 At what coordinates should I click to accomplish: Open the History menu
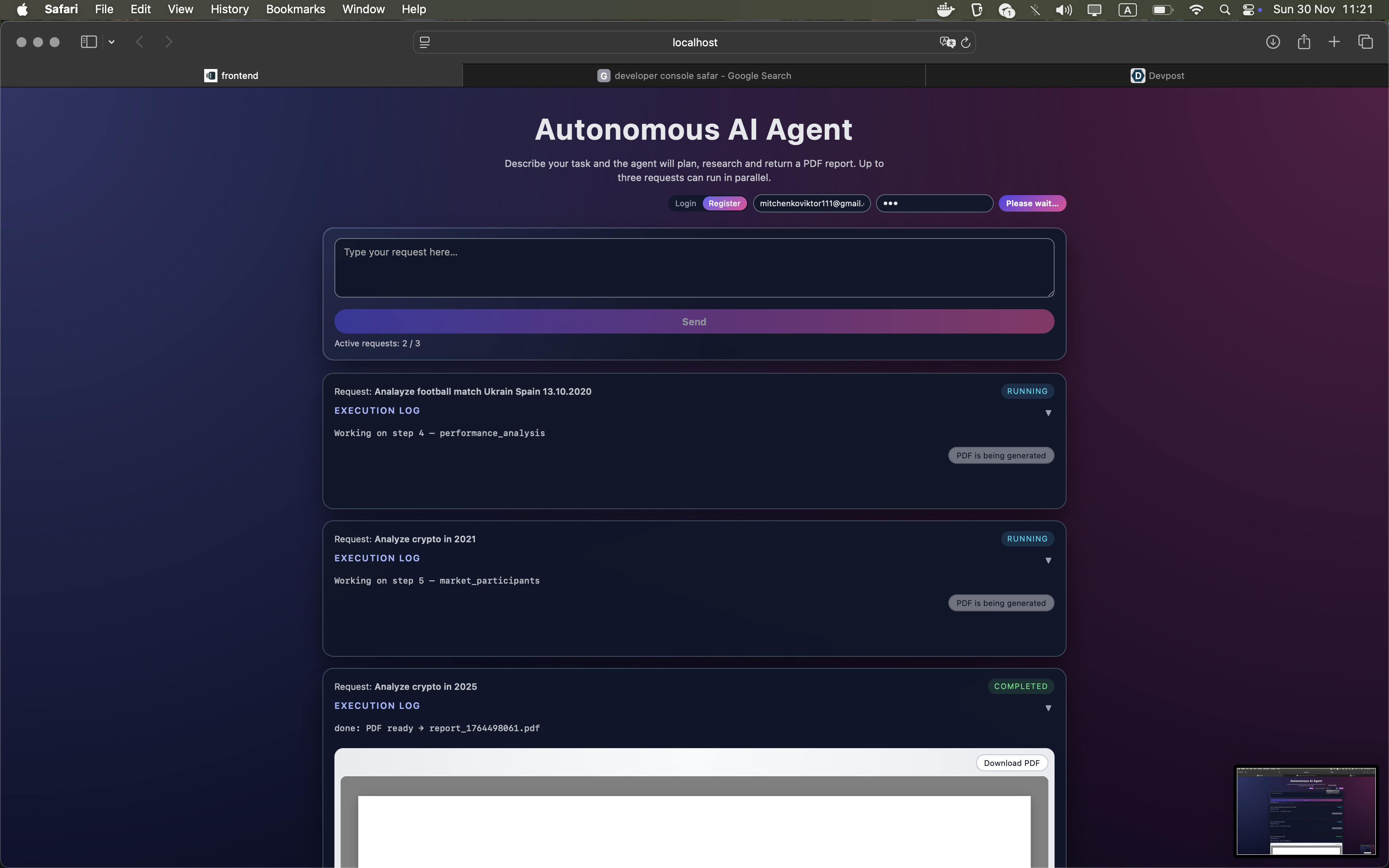229,9
